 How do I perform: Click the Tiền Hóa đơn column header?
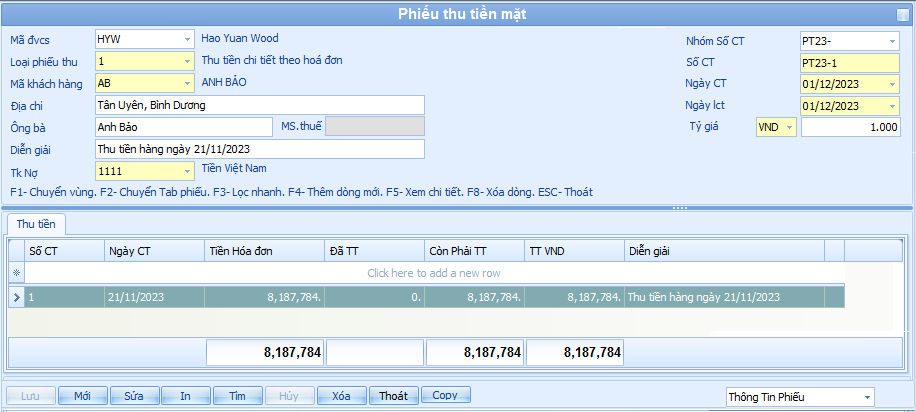pyautogui.click(x=264, y=251)
